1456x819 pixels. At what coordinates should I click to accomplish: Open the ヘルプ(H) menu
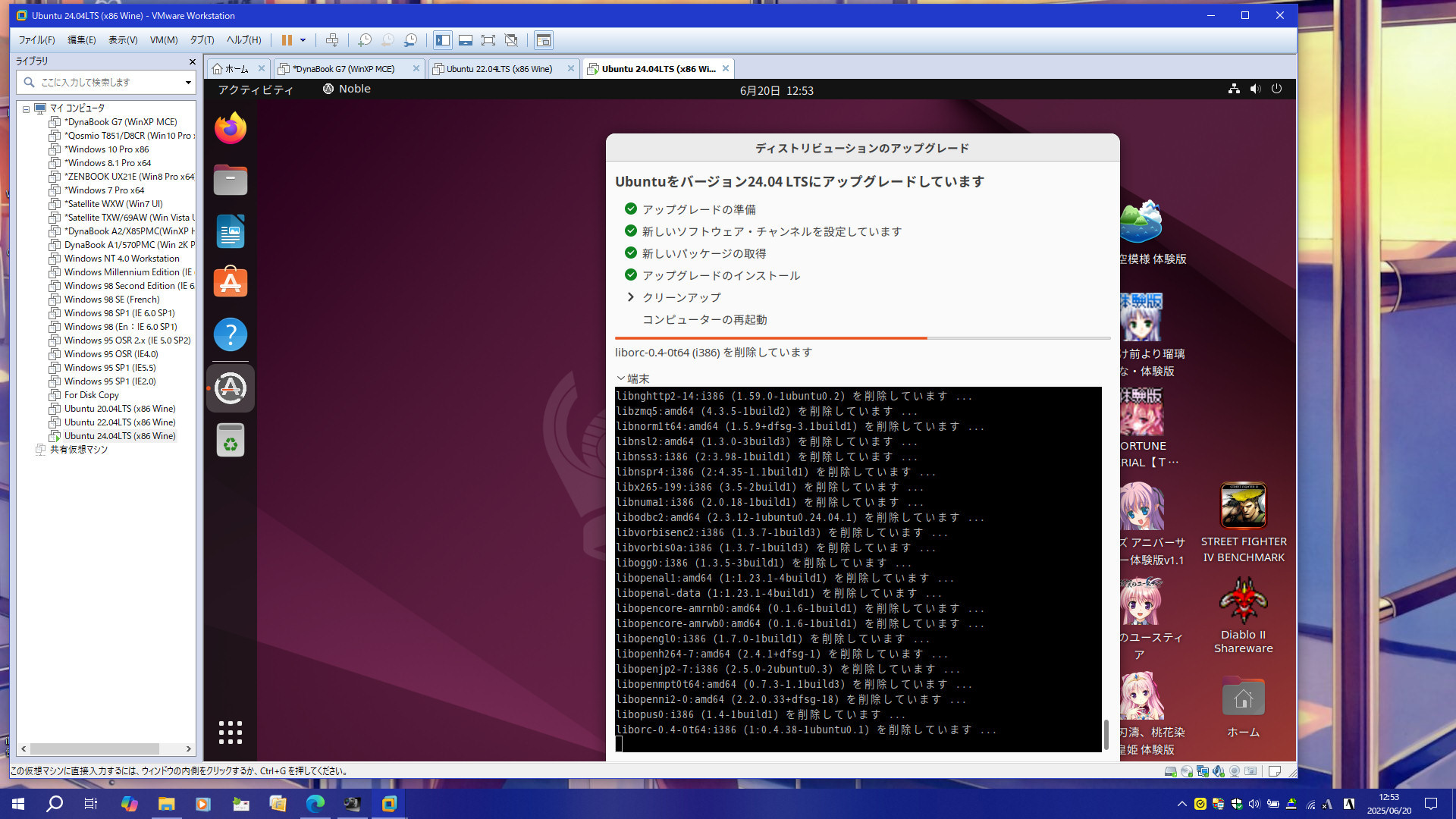244,40
